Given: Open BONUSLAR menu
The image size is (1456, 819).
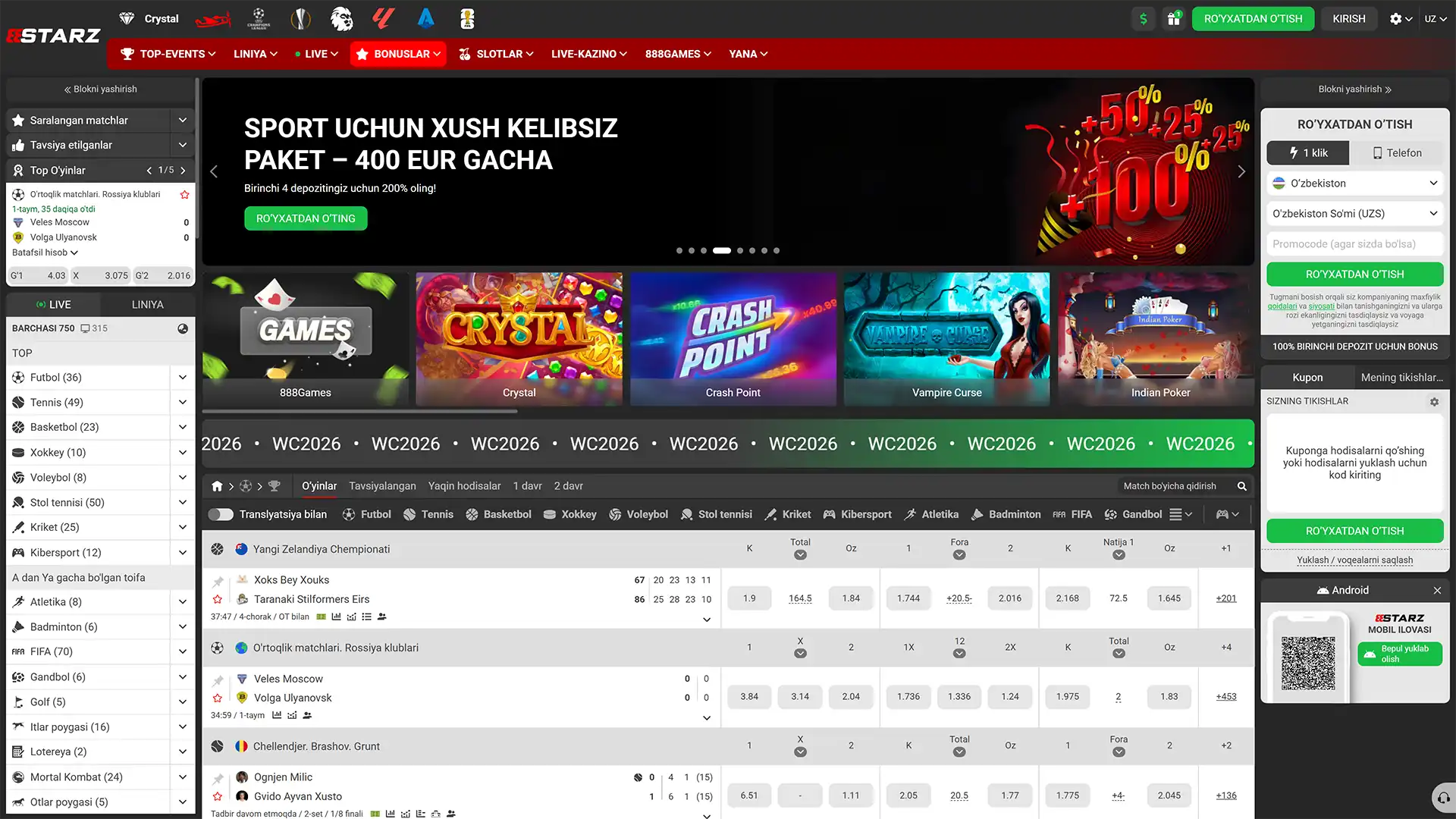Looking at the screenshot, I should click(x=398, y=54).
